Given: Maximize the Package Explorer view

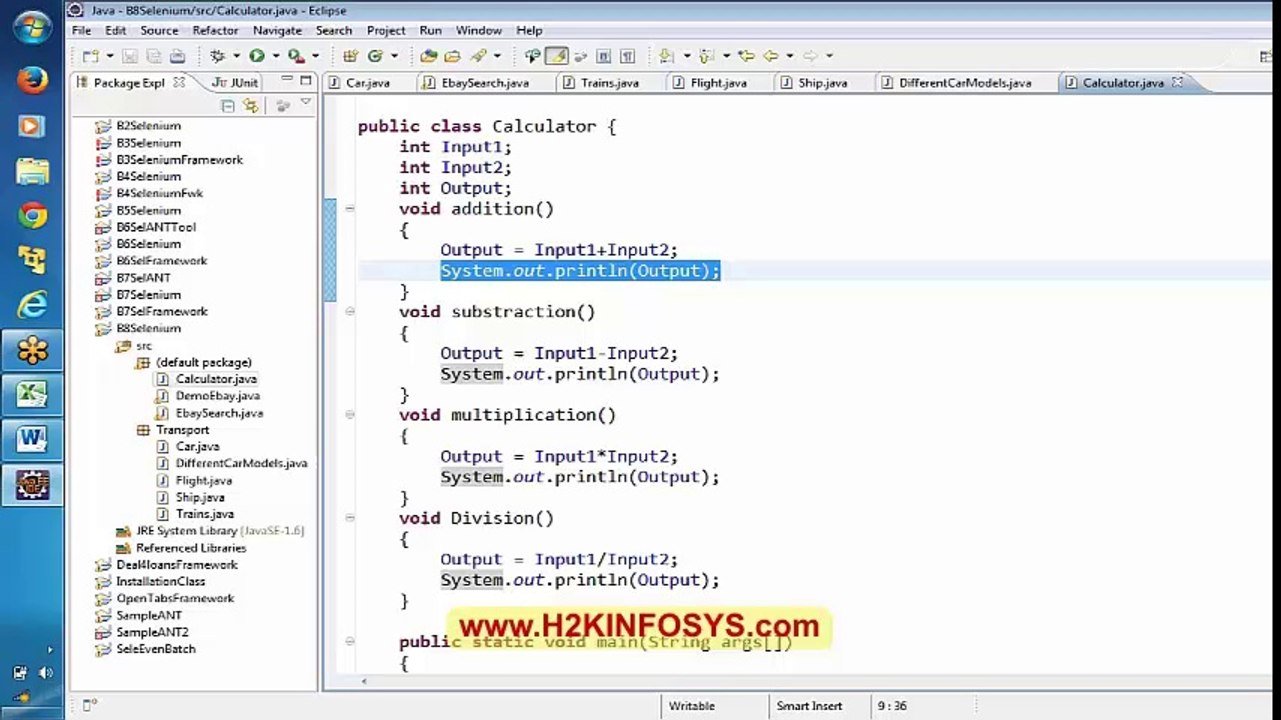Looking at the screenshot, I should click(306, 81).
